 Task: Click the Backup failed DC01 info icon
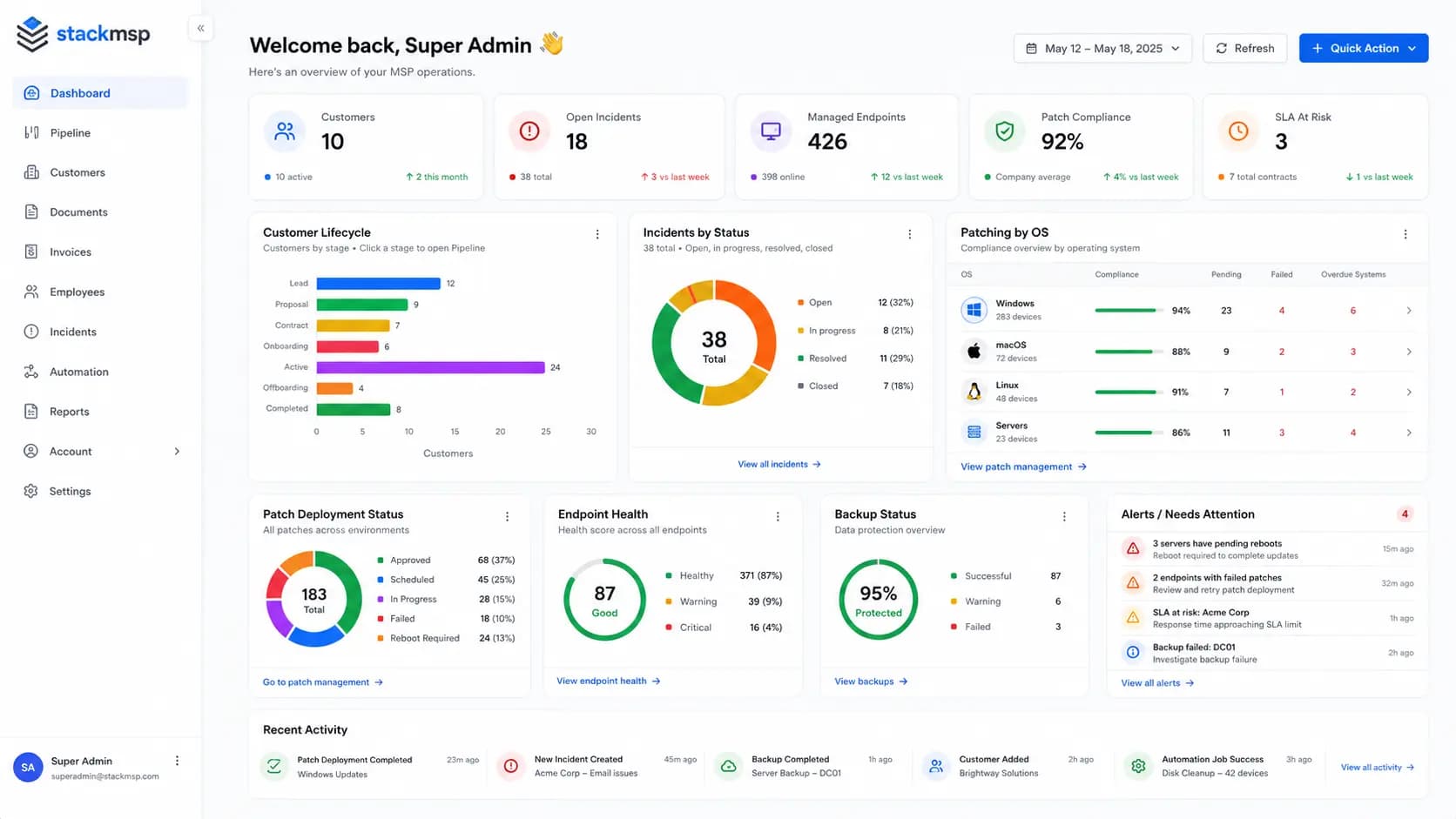[x=1133, y=652]
